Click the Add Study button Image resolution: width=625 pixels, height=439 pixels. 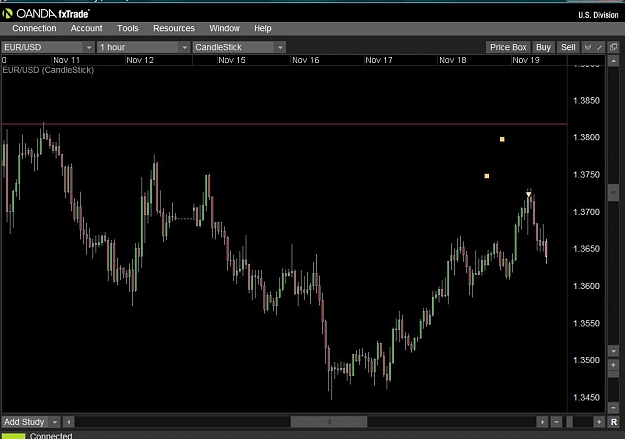coord(24,422)
